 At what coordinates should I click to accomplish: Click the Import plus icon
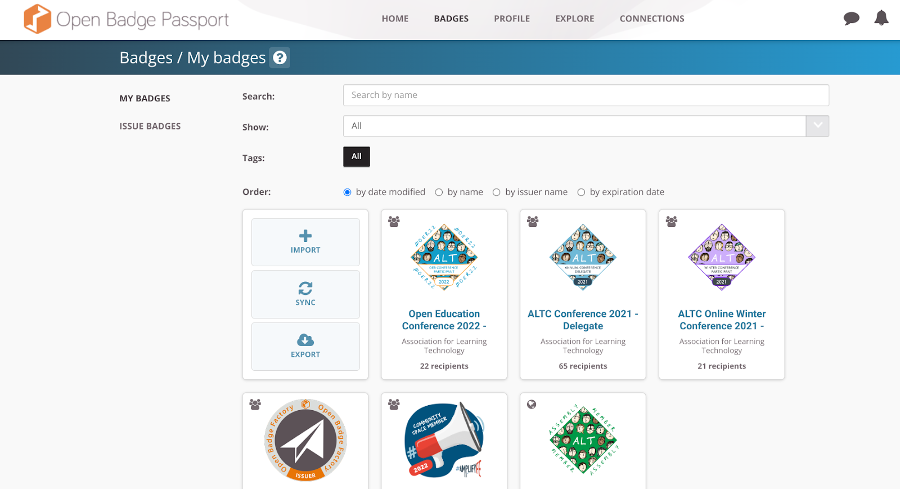(305, 235)
